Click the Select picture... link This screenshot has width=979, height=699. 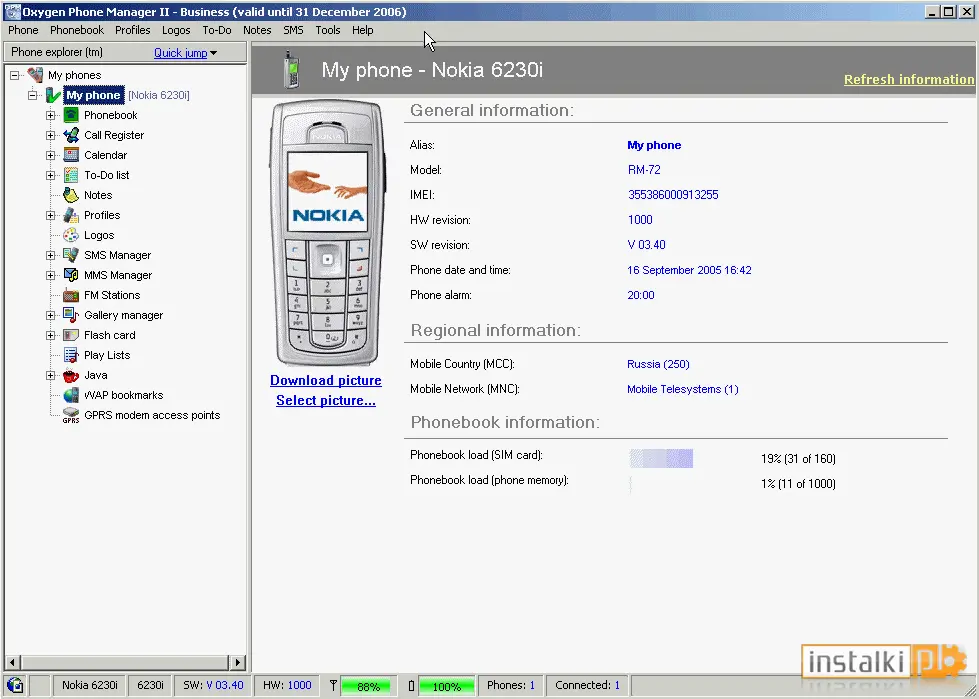pos(326,400)
